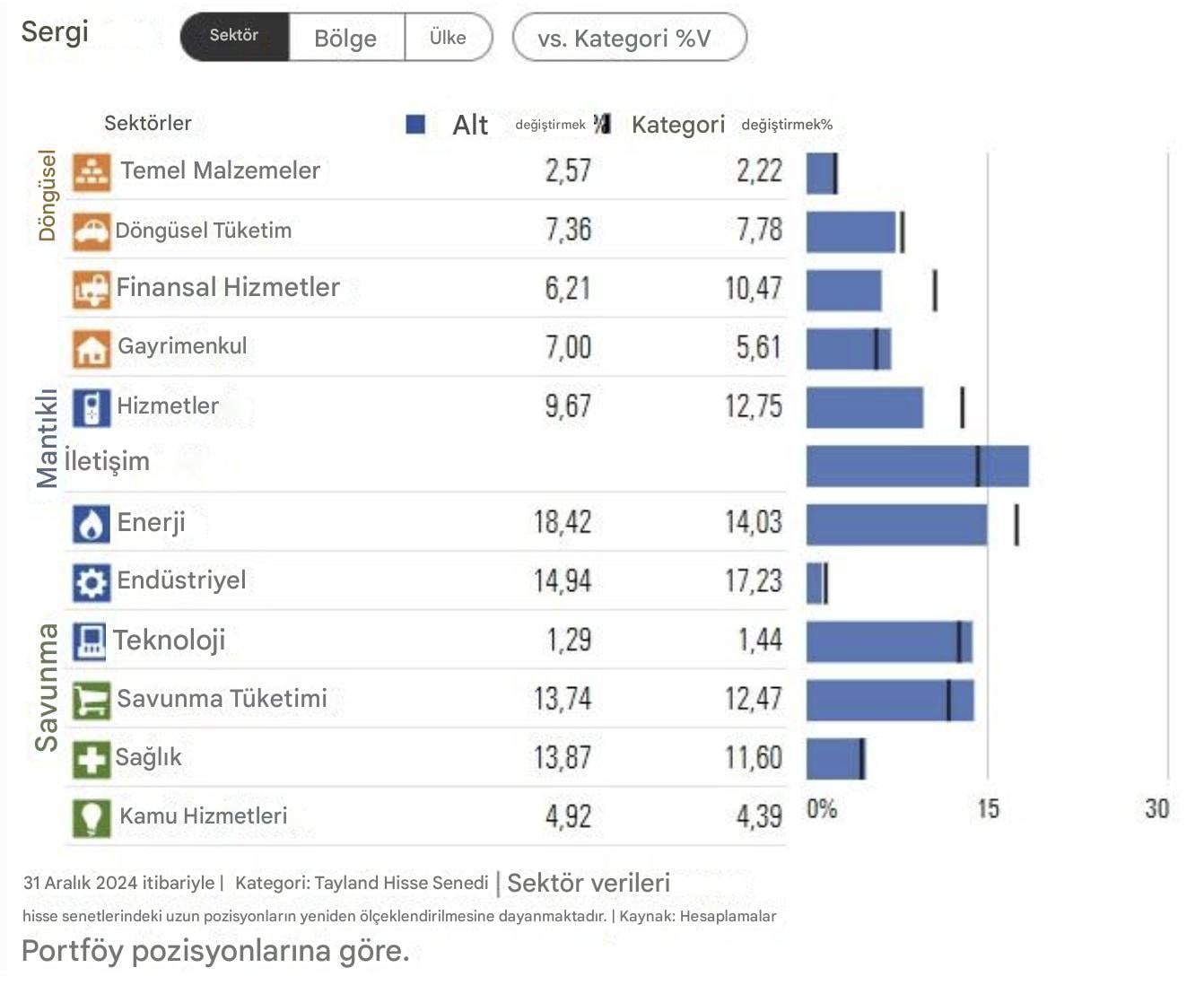Click the Finansal Hizmetler sector icon

click(x=92, y=290)
